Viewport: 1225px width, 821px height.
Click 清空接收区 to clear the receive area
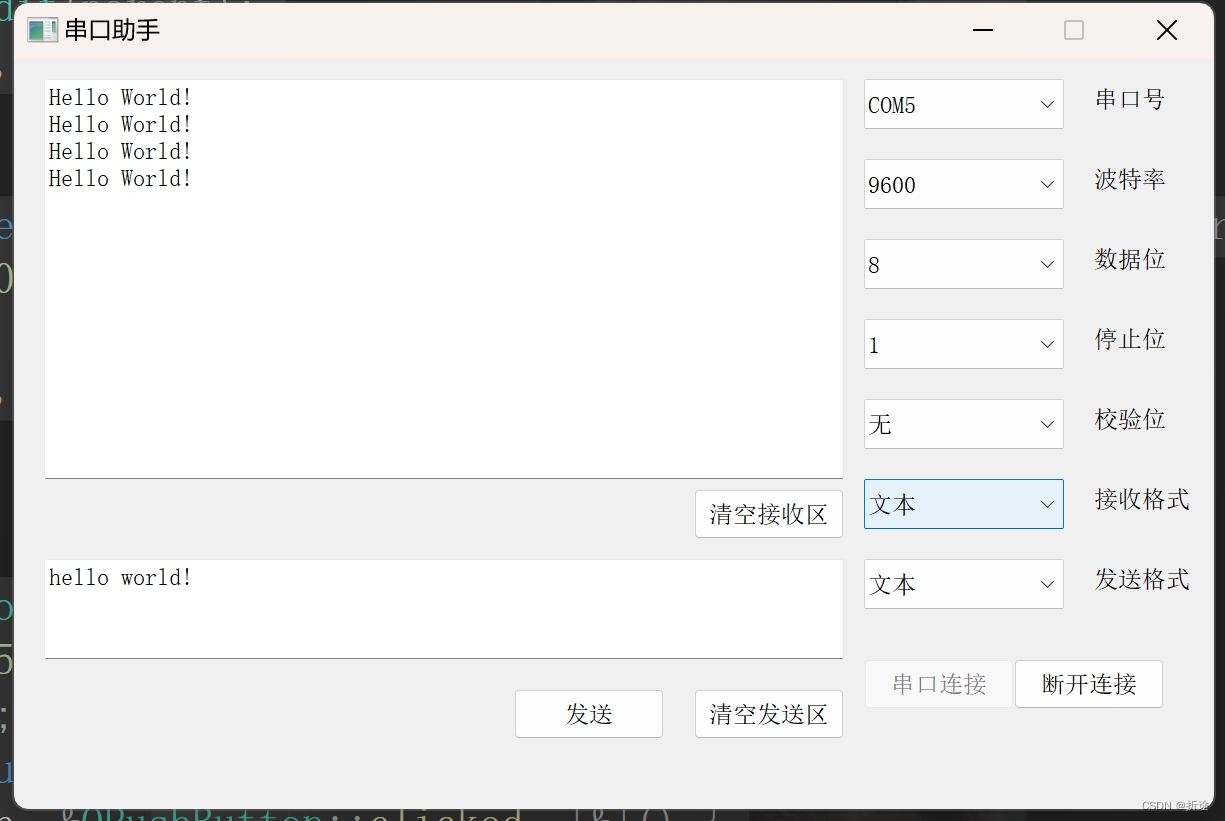pos(768,513)
